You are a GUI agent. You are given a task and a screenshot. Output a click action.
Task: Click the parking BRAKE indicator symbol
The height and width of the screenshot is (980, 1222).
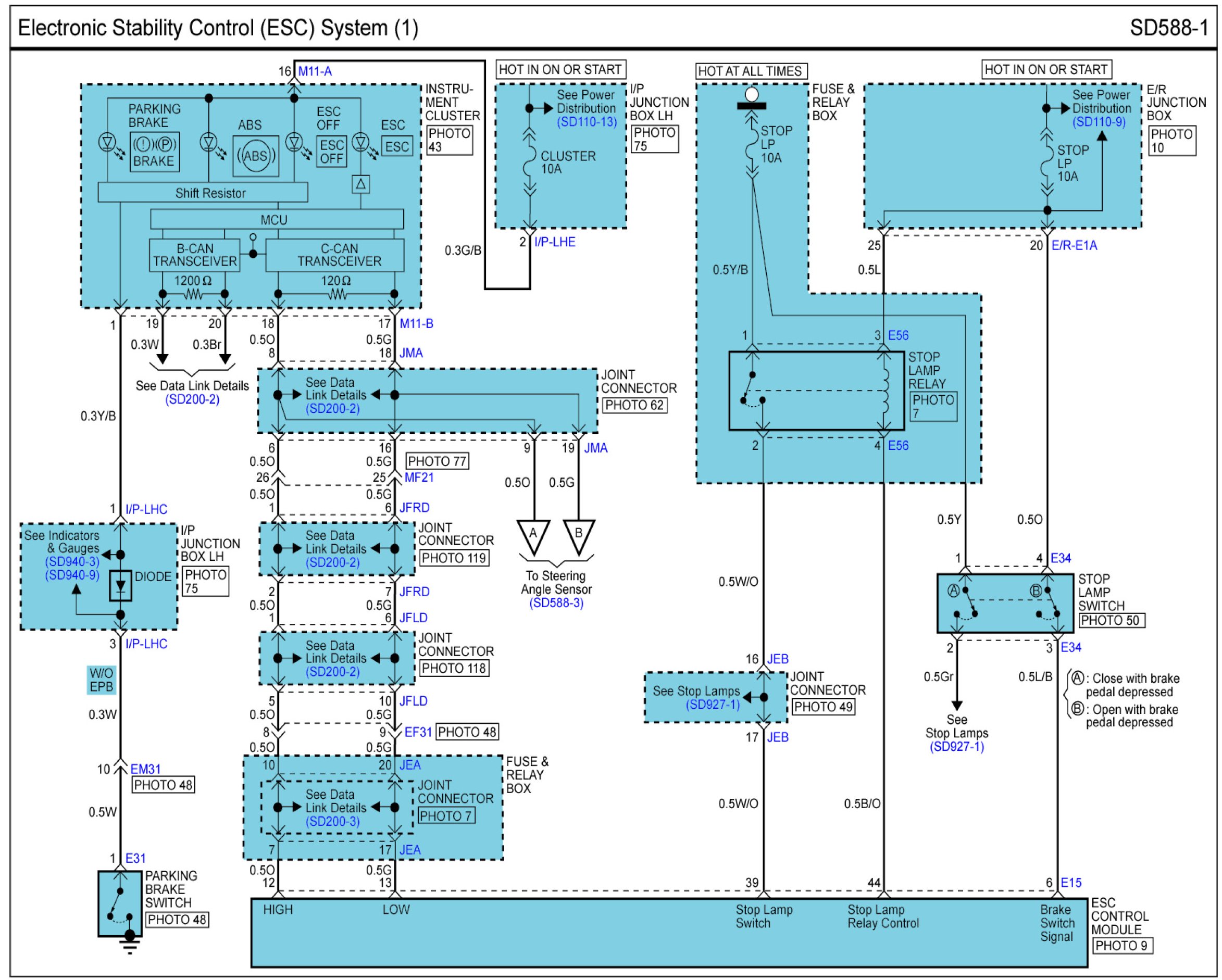(x=154, y=152)
